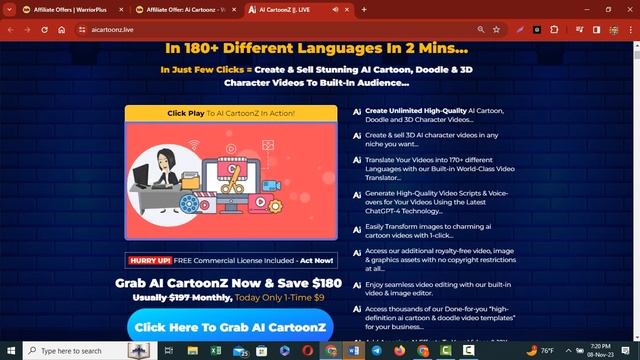Screen dimensions: 640x360
Task: Go forward in browser history
Action: coord(27,30)
